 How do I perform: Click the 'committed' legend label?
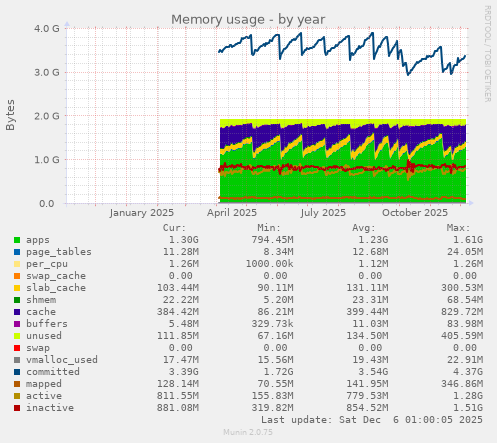(53, 372)
